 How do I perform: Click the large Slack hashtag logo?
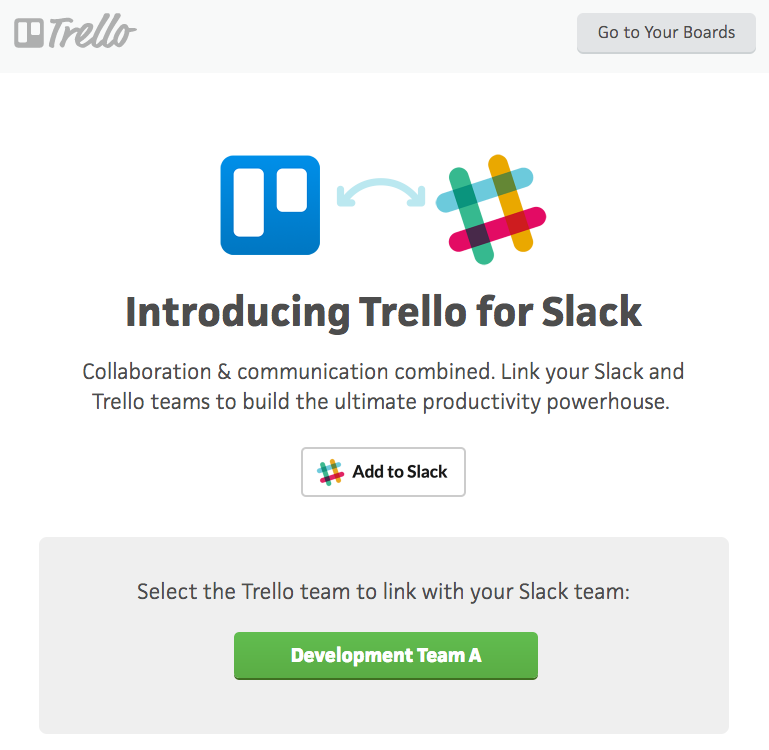pos(491,209)
